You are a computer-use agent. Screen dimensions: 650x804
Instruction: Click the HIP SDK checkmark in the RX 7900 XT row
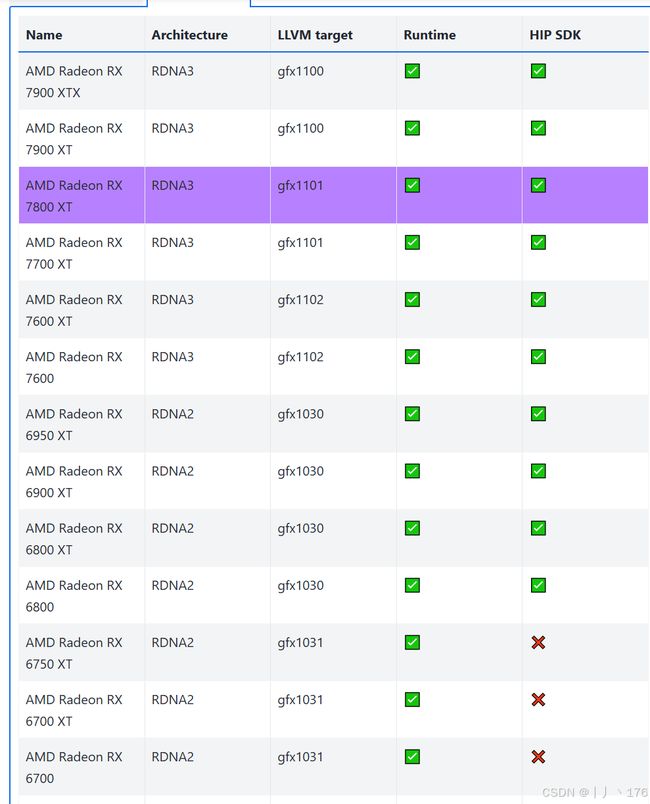538,128
